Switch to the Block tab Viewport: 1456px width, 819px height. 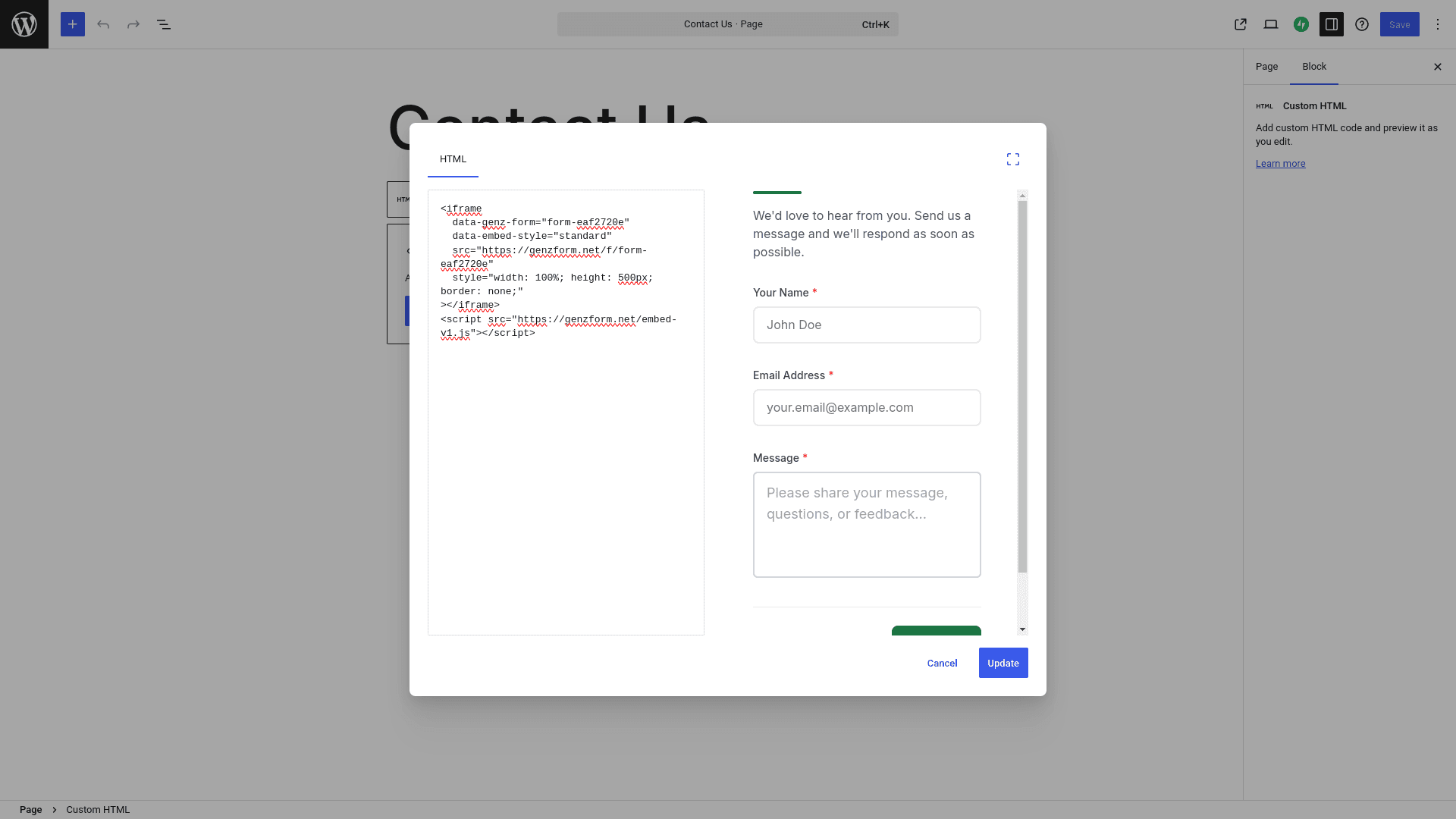(x=1314, y=66)
